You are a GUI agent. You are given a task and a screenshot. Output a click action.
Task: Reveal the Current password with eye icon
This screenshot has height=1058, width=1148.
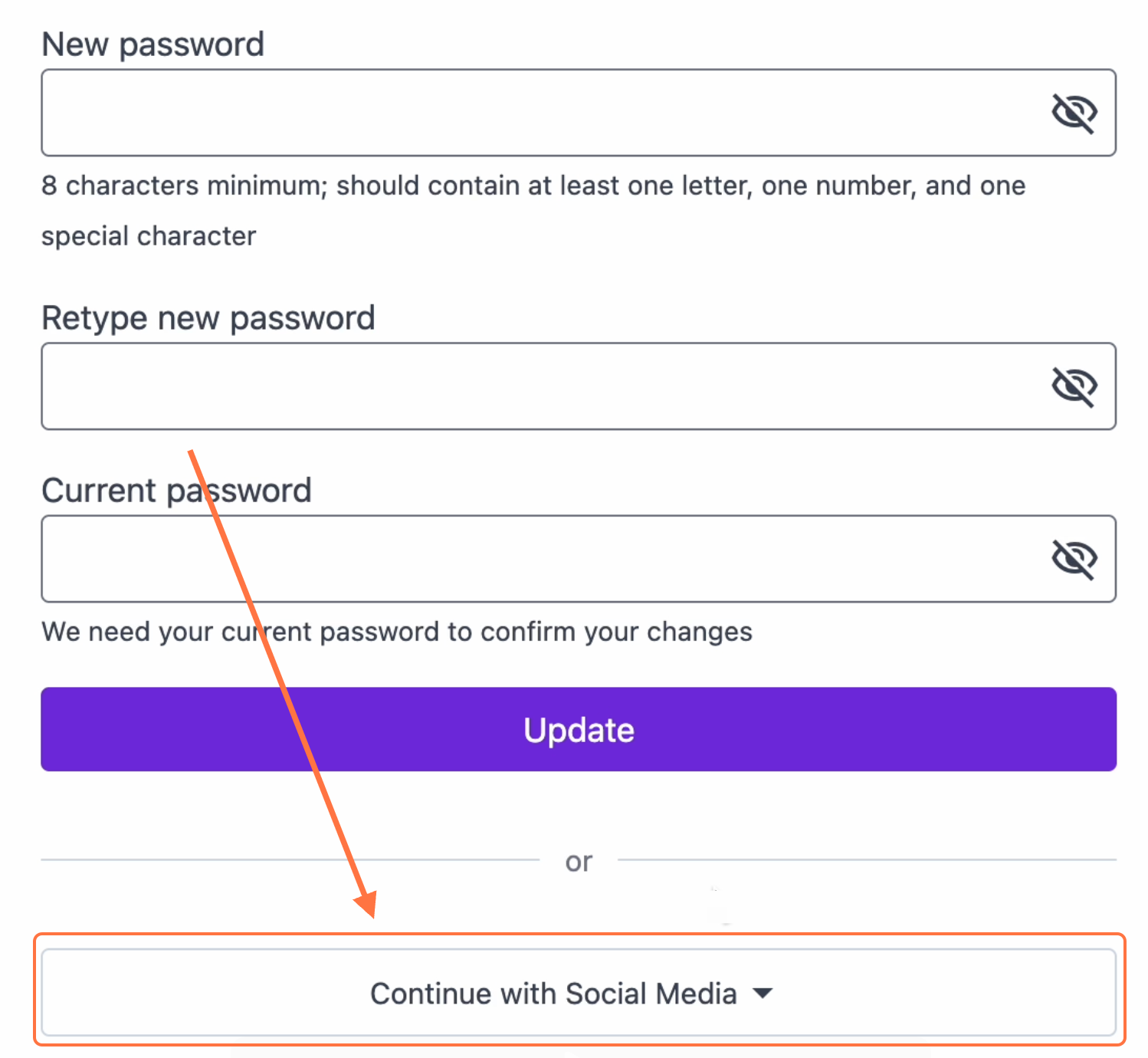point(1074,559)
